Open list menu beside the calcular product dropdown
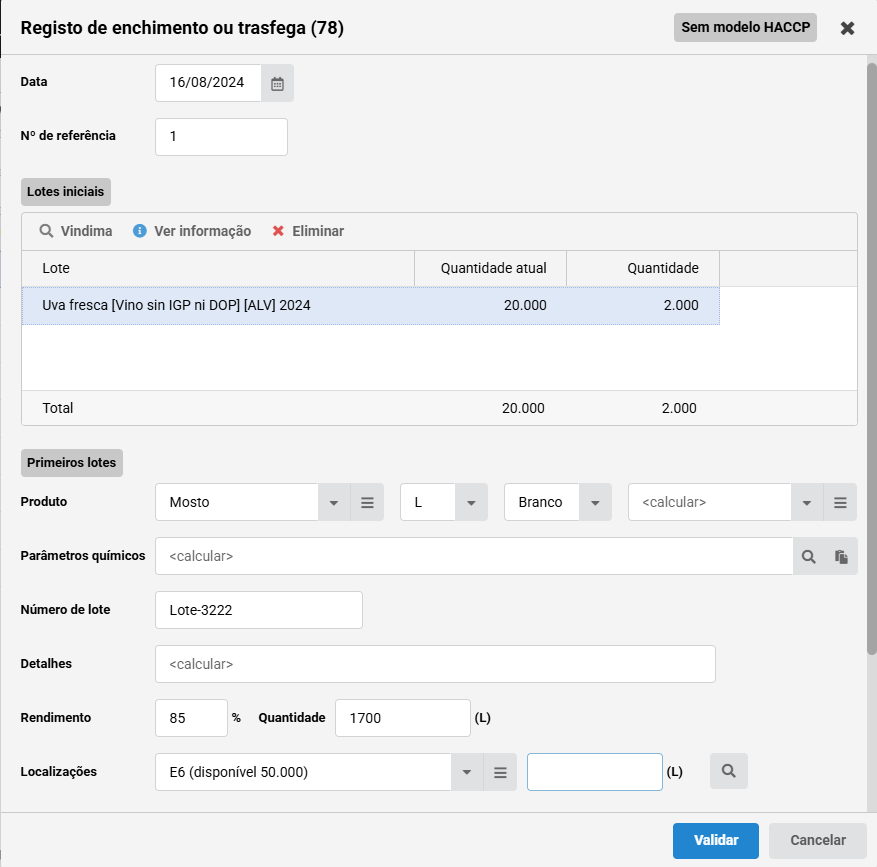Screen dimensions: 877x867 pos(840,502)
